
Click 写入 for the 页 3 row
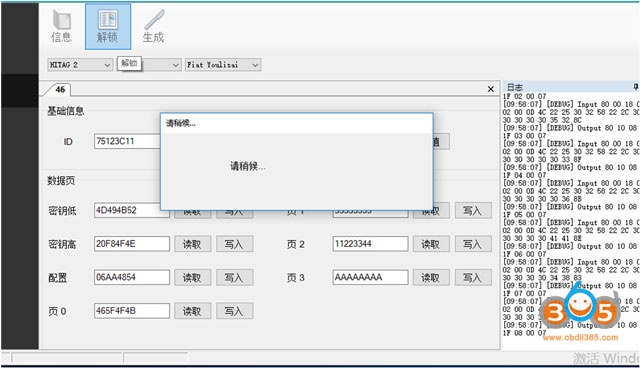point(473,277)
